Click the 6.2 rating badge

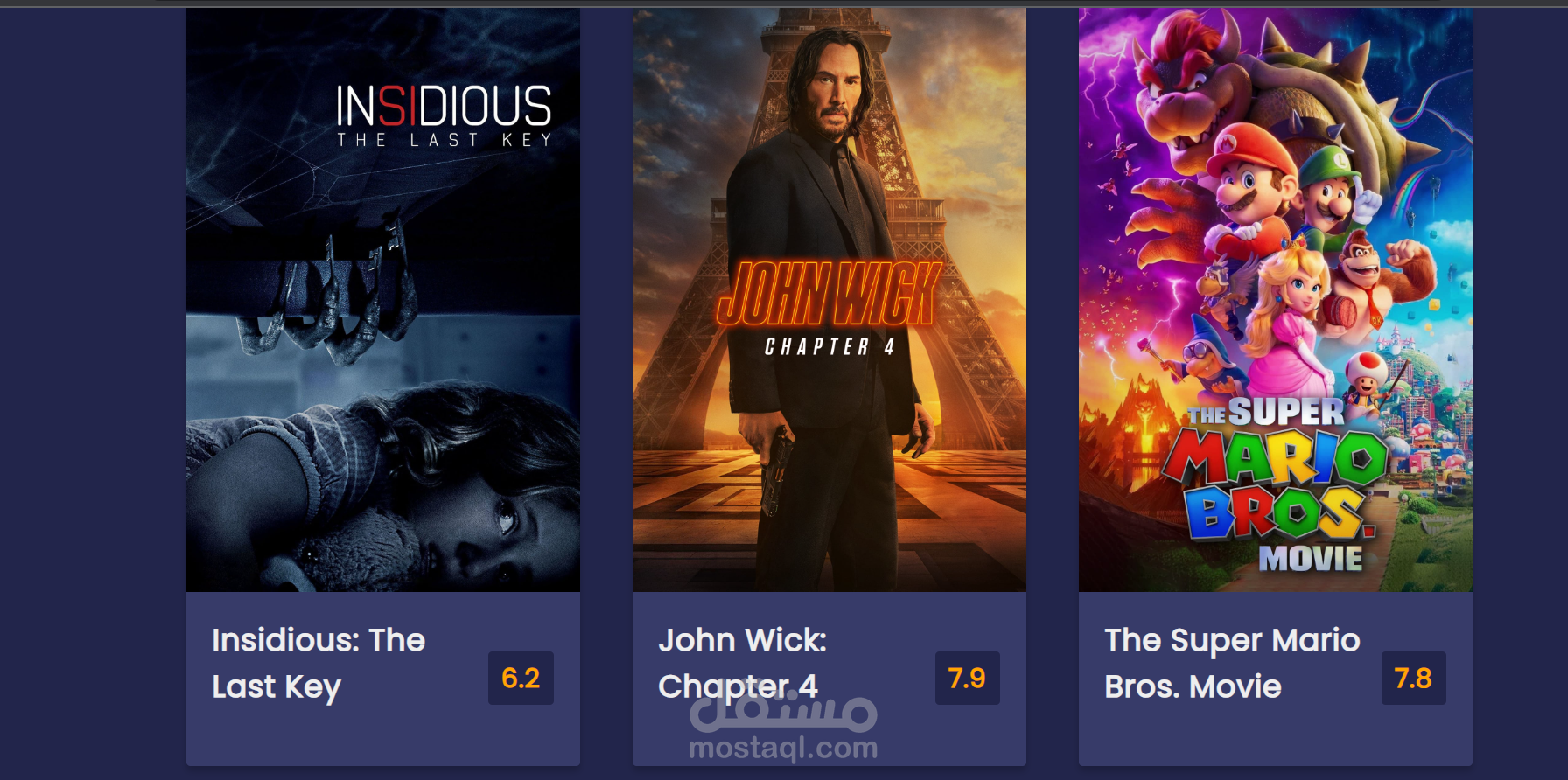click(521, 678)
